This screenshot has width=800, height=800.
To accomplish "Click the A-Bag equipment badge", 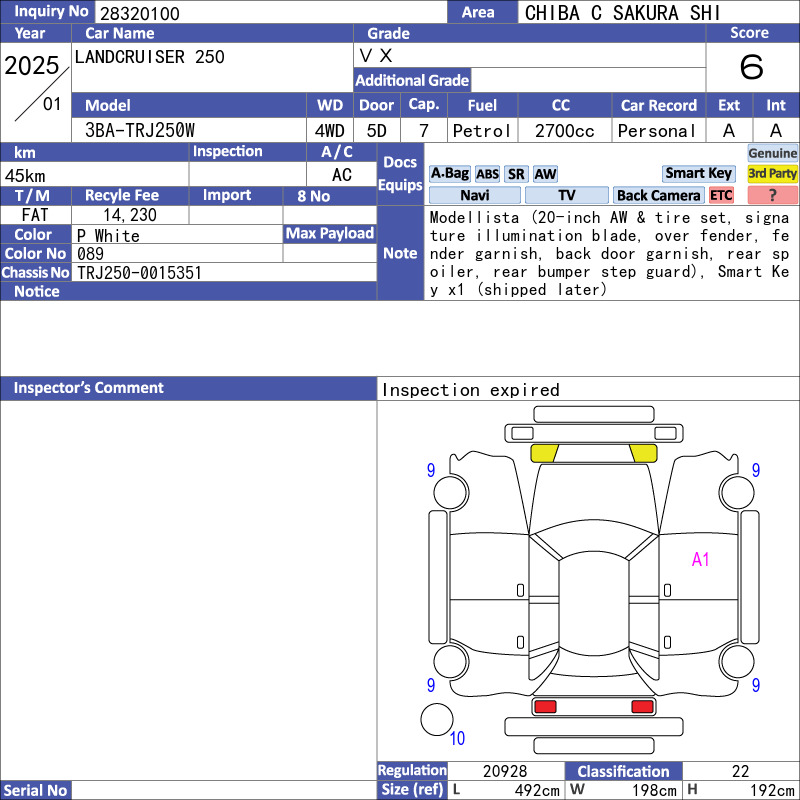I will 449,174.
